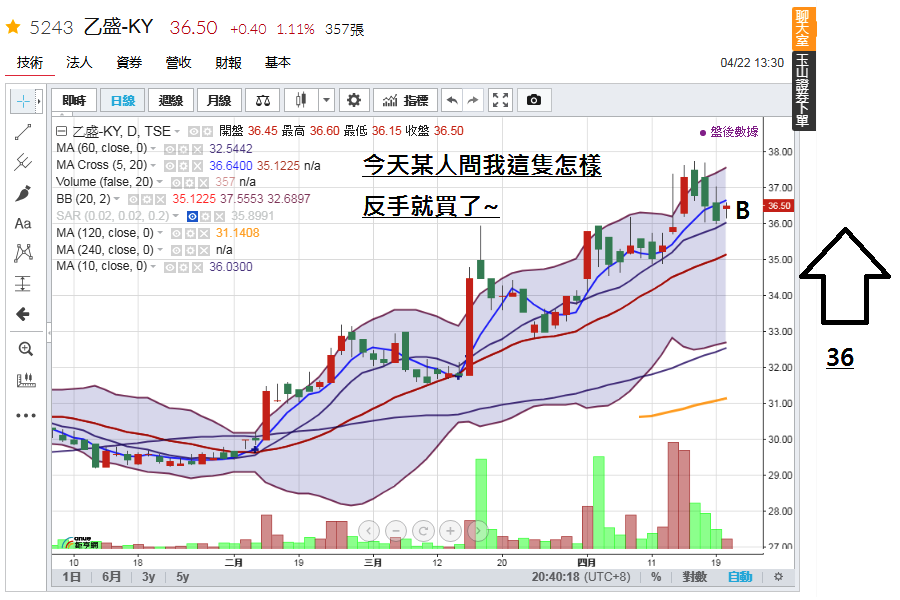Click the back arrow tool in sidebar

(23, 314)
